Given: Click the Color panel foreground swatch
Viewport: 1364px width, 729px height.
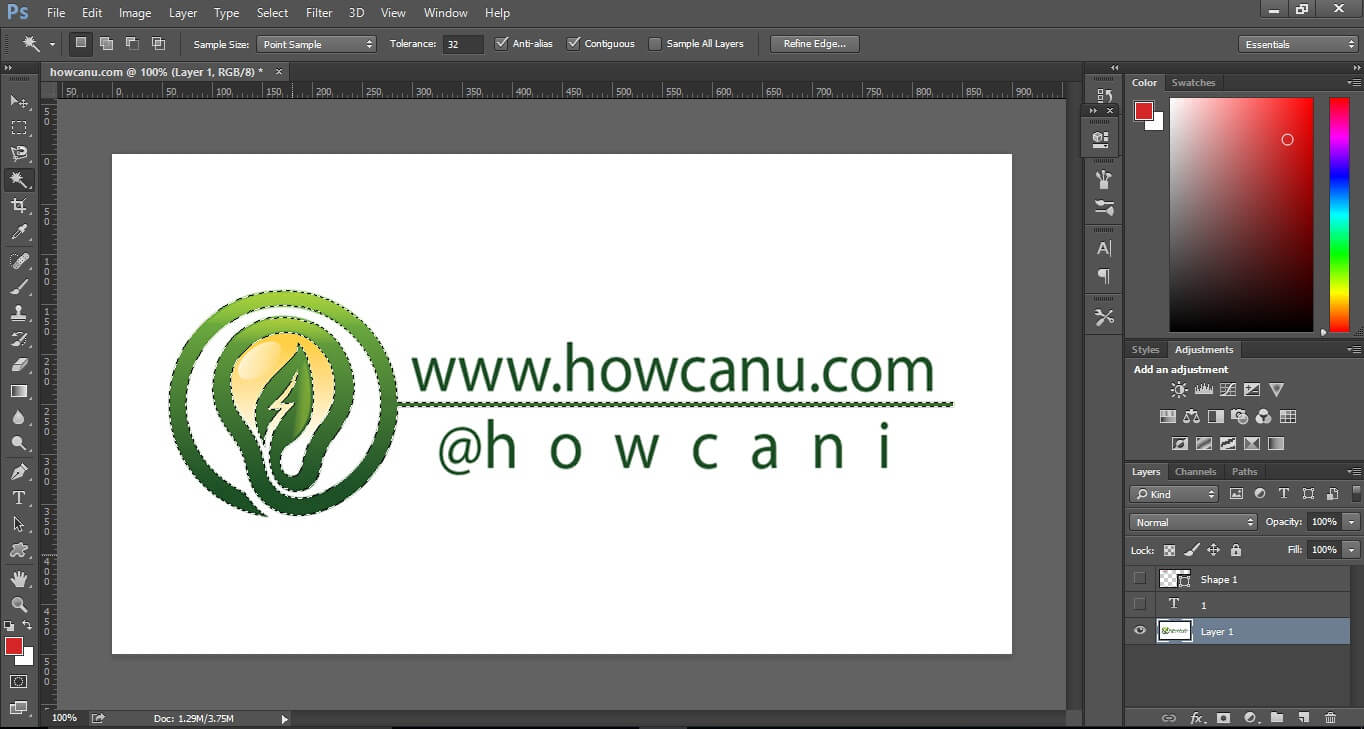Looking at the screenshot, I should 1143,111.
